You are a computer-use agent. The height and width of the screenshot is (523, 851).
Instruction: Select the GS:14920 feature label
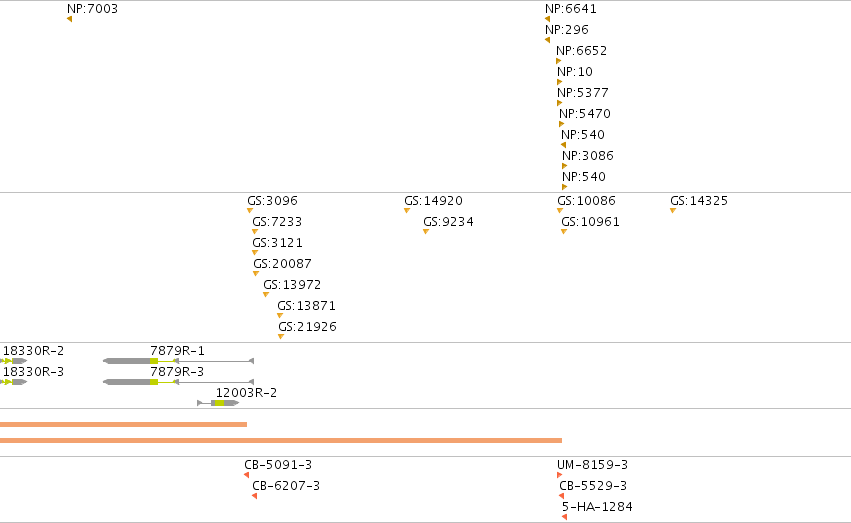[x=433, y=201]
